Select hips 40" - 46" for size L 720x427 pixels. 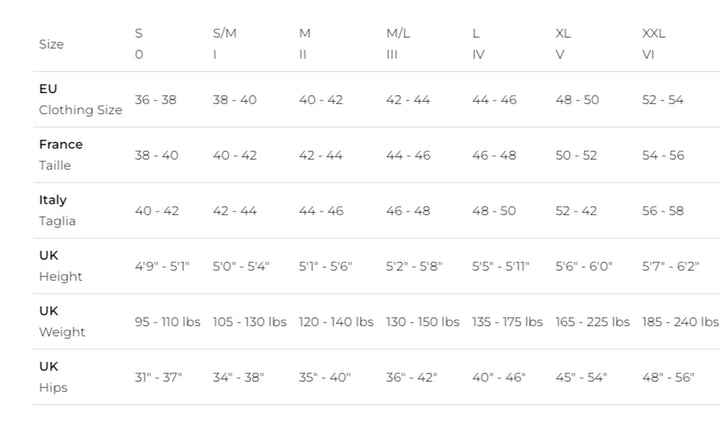pos(498,378)
